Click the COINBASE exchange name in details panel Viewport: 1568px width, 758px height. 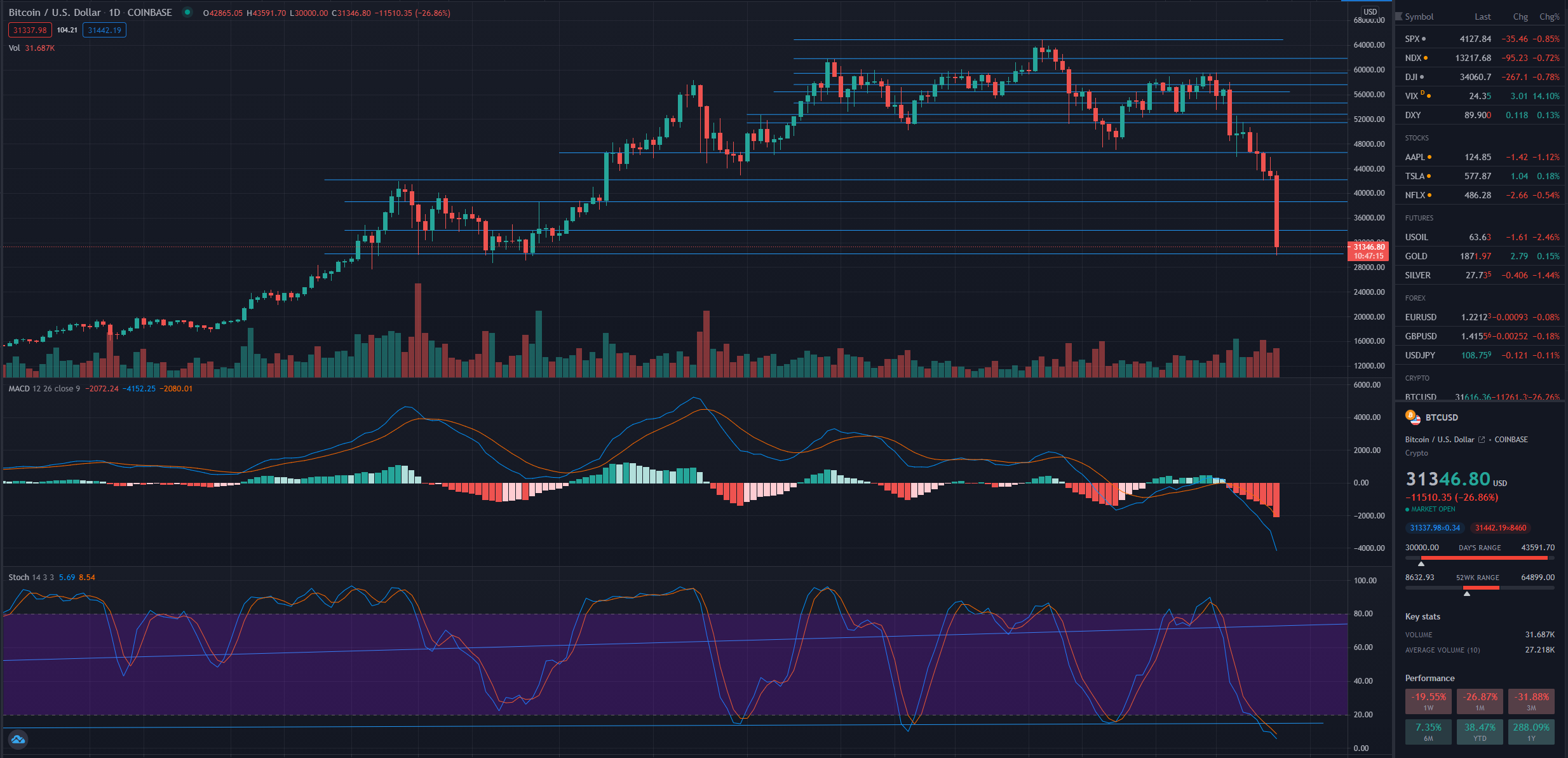pyautogui.click(x=1511, y=440)
